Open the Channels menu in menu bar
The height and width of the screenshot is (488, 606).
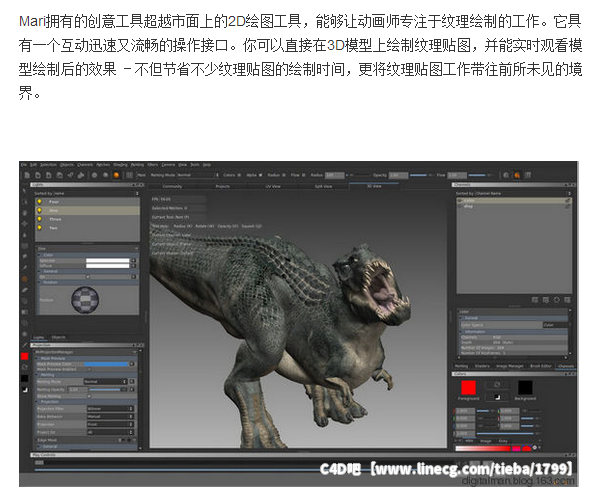(x=85, y=165)
